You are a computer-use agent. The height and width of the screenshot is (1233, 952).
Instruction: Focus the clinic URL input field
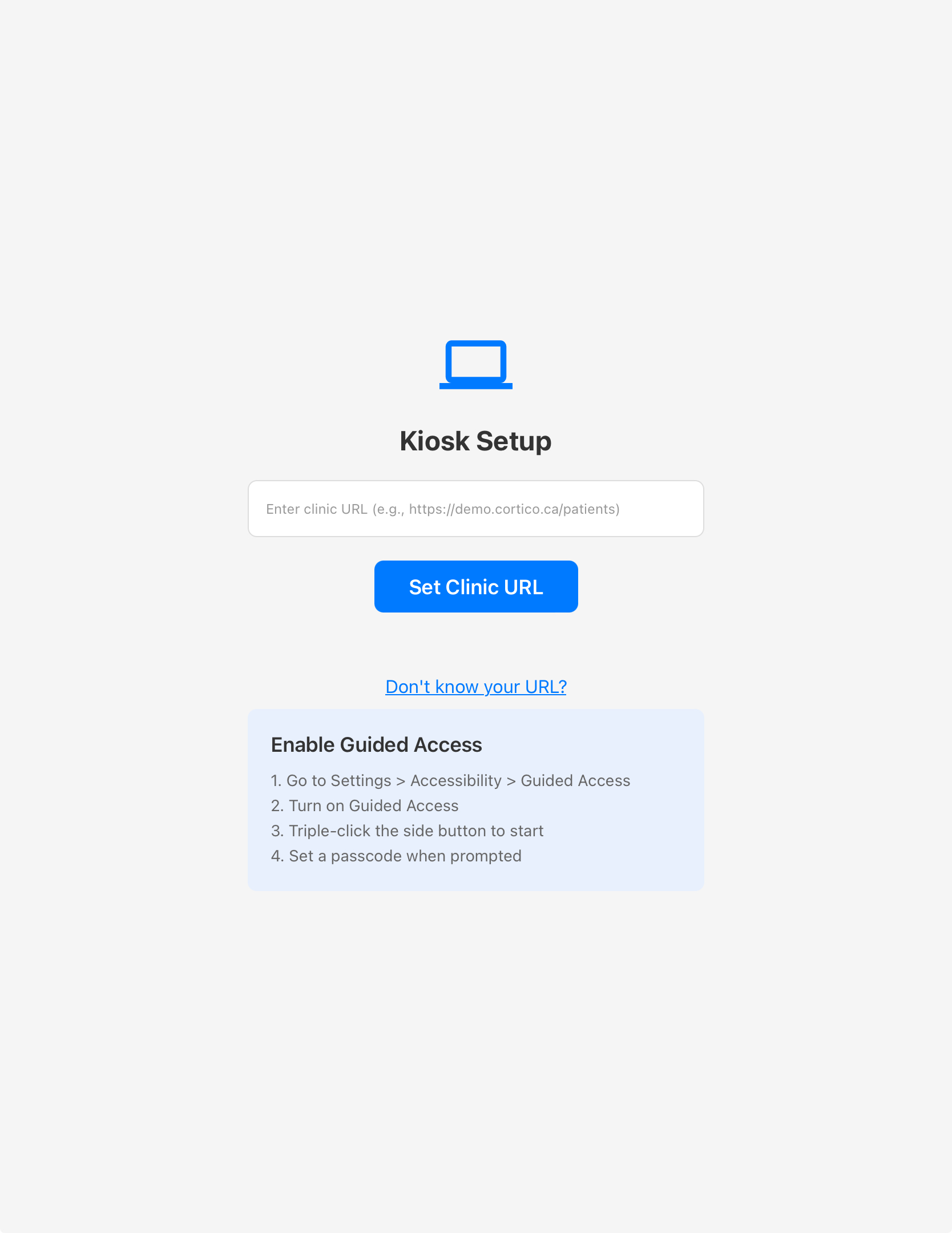coord(475,509)
